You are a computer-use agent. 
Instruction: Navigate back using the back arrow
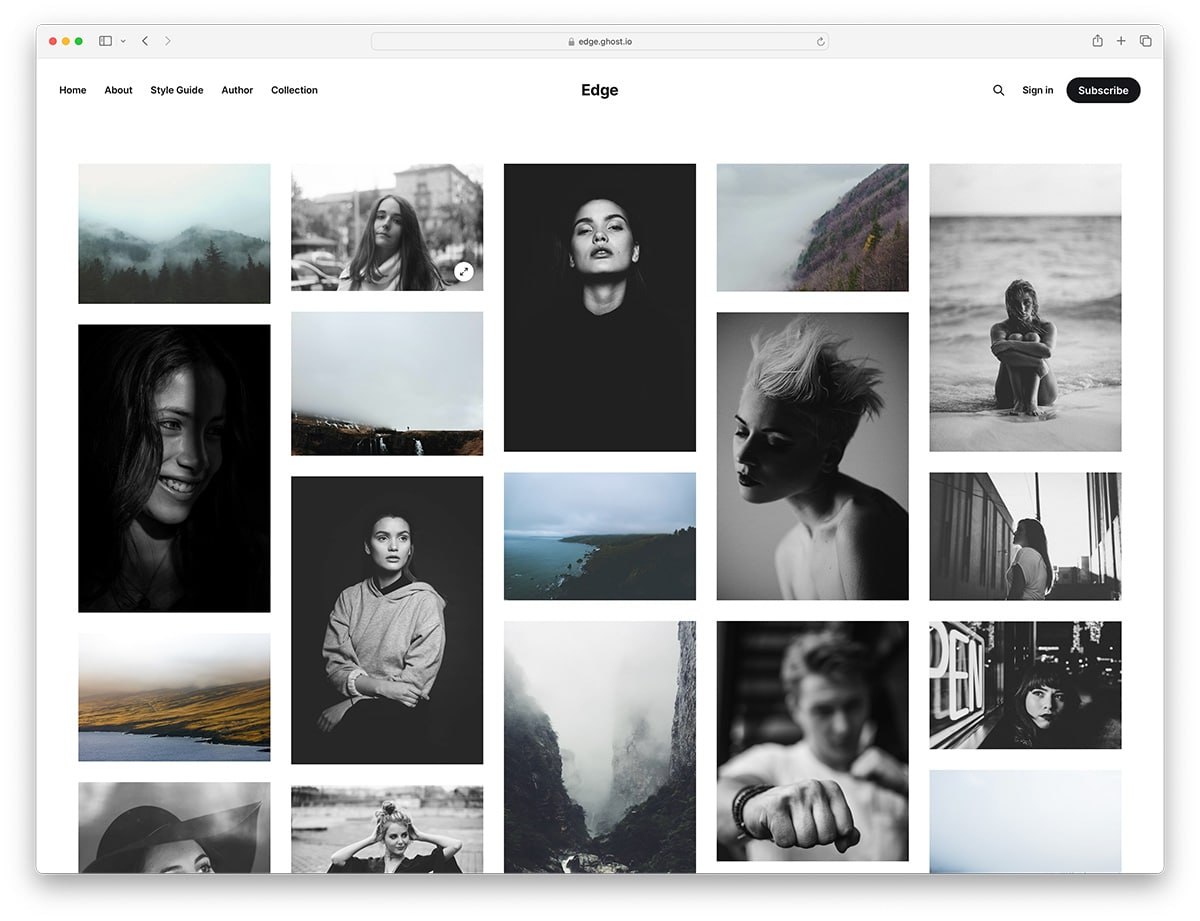(144, 41)
